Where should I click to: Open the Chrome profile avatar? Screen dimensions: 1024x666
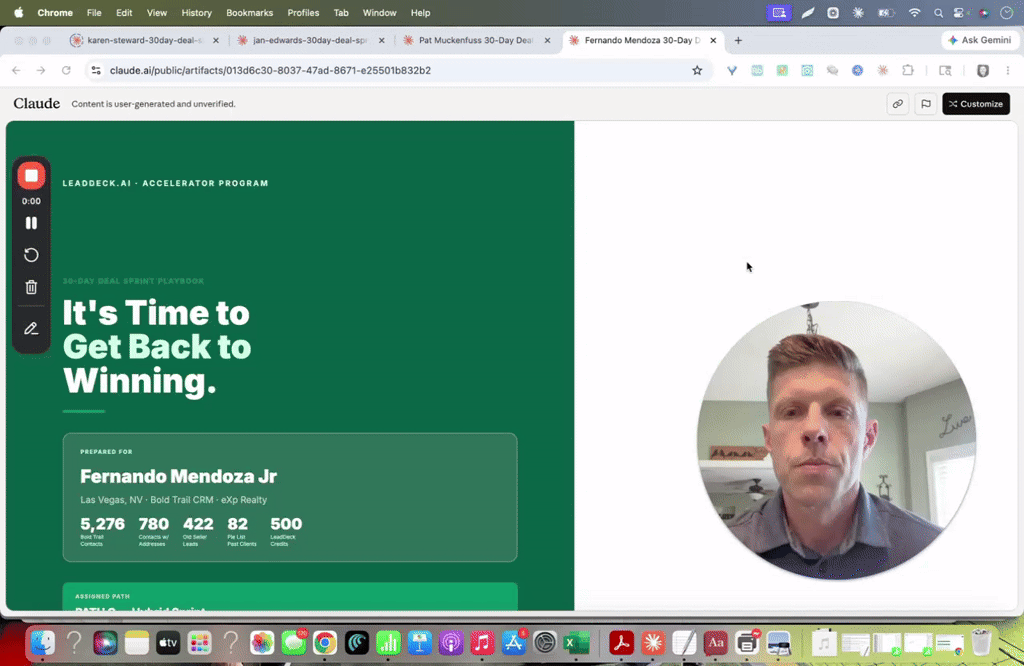pyautogui.click(x=982, y=71)
